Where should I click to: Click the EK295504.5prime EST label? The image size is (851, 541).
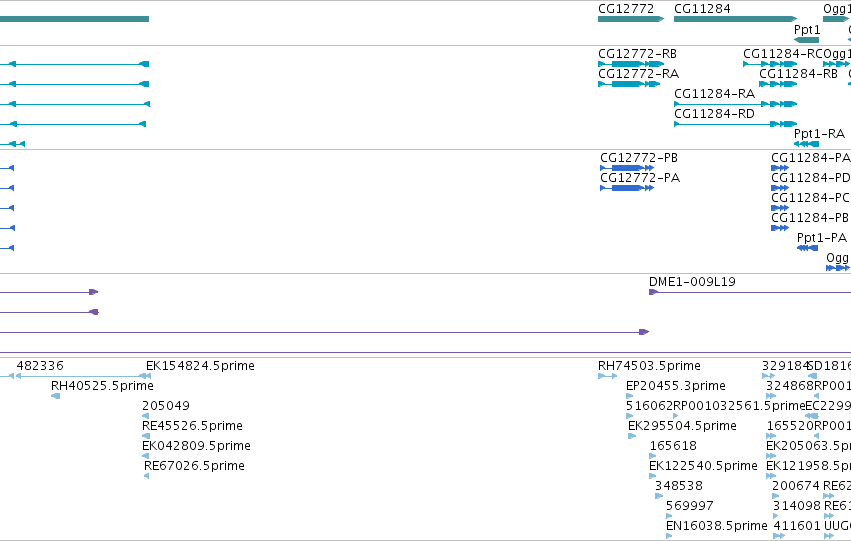(x=682, y=426)
